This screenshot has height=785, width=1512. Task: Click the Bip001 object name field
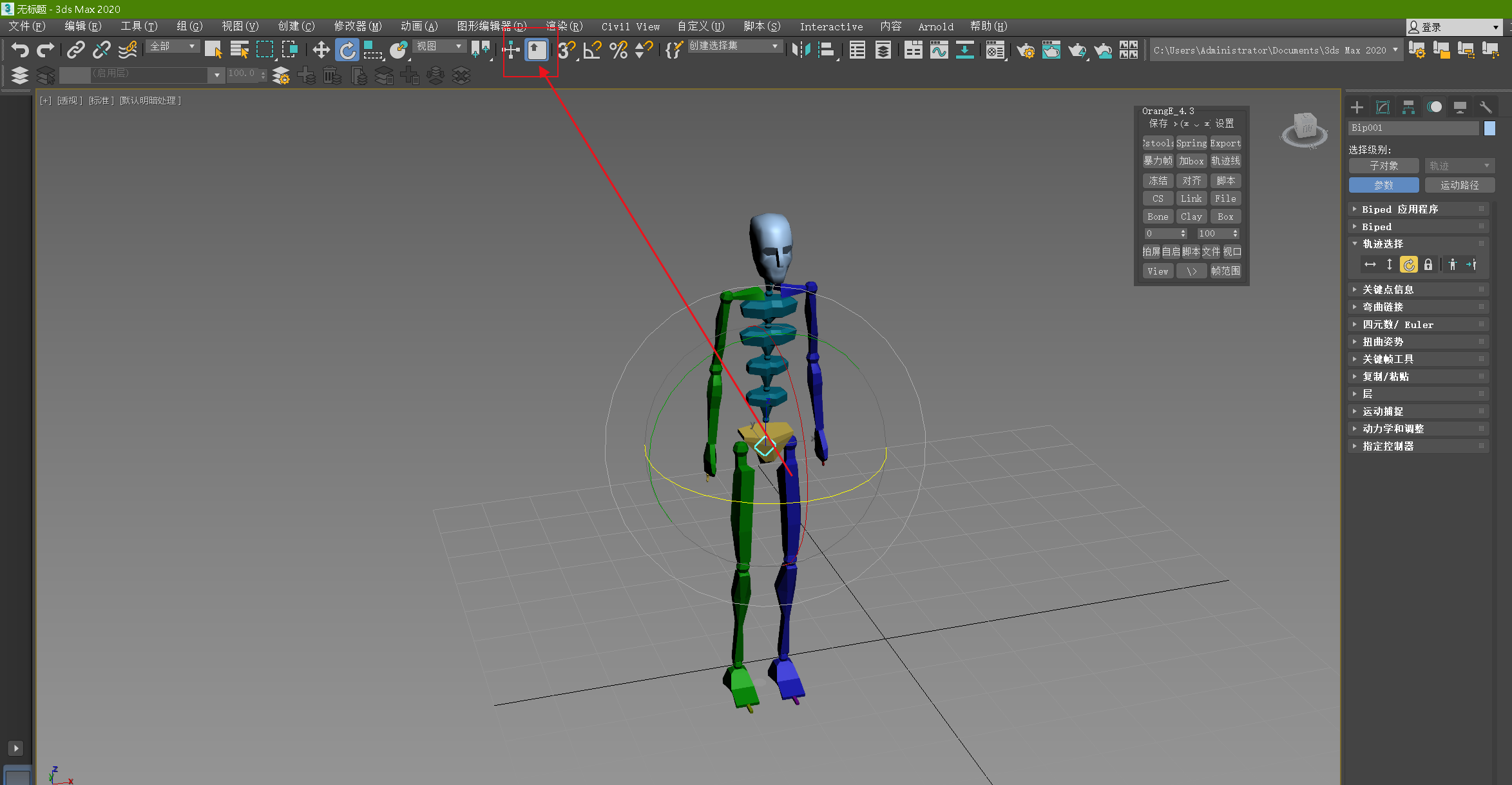(1413, 128)
